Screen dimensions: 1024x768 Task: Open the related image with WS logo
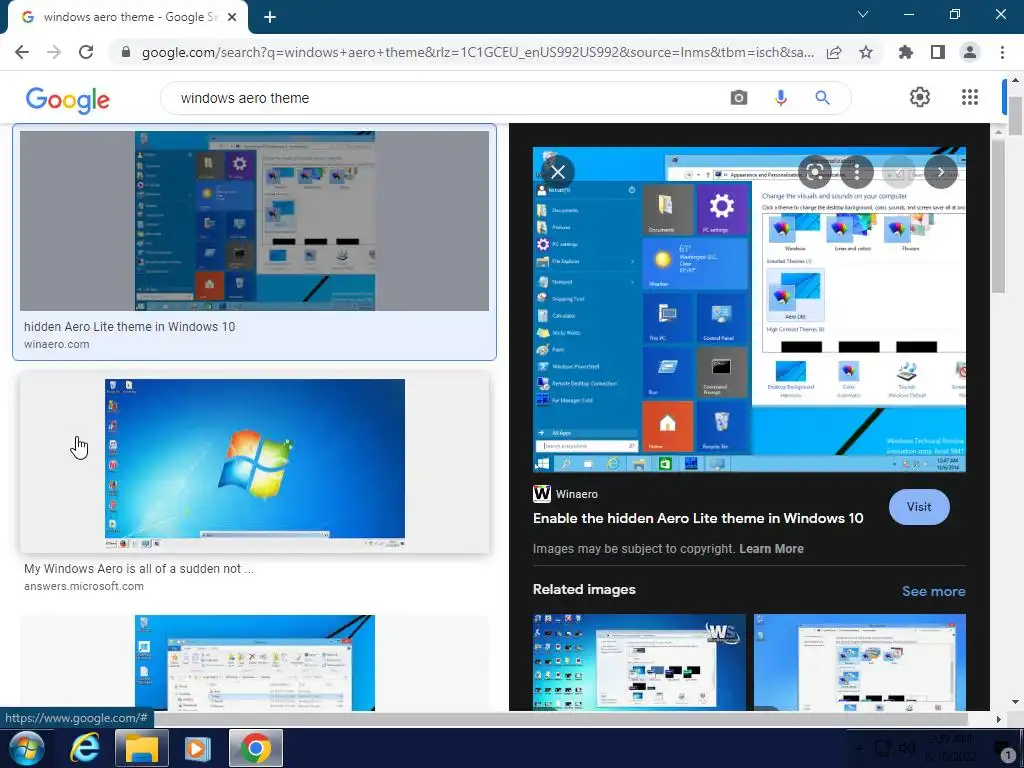[639, 662]
